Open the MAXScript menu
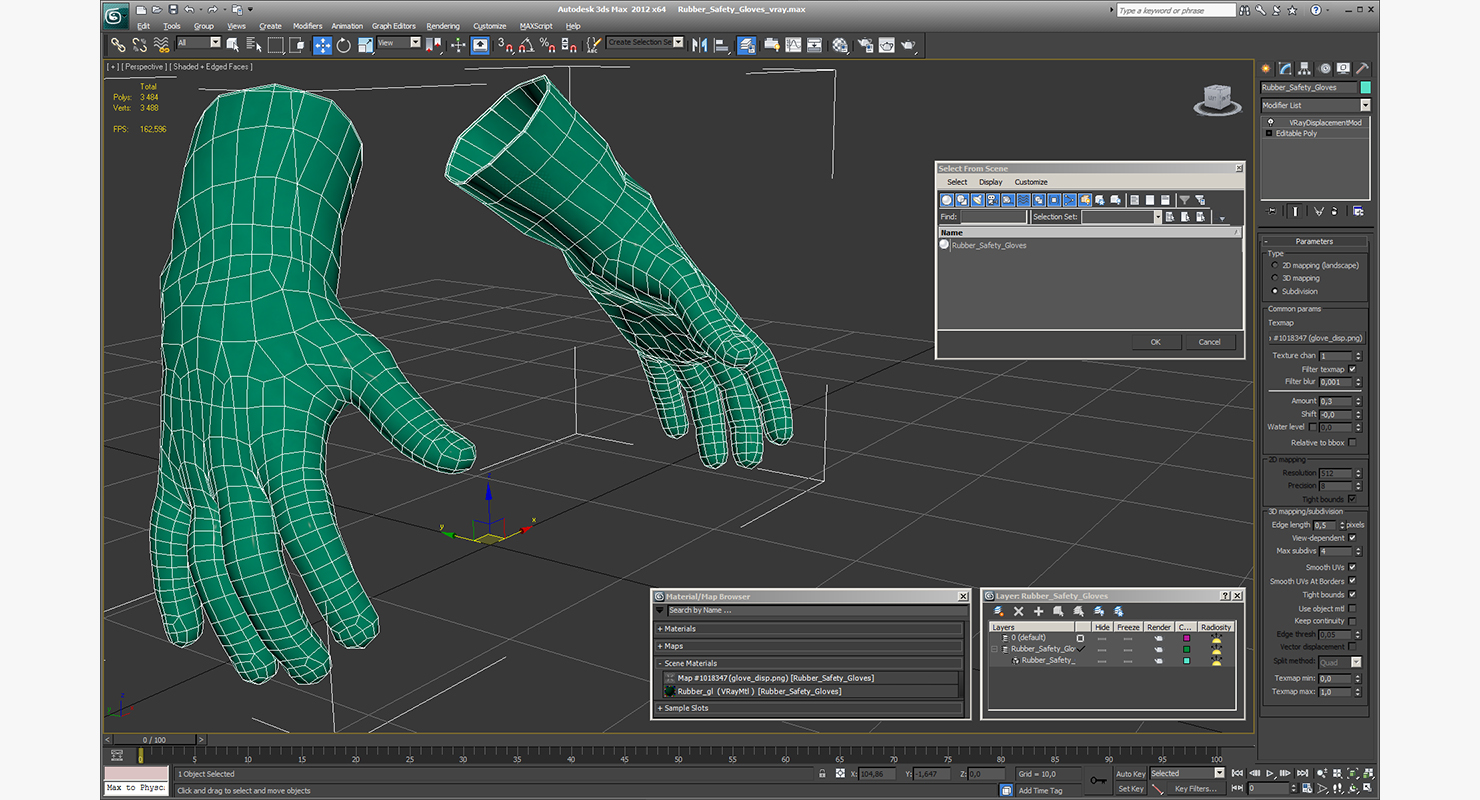Viewport: 1480px width, 800px height. click(536, 26)
